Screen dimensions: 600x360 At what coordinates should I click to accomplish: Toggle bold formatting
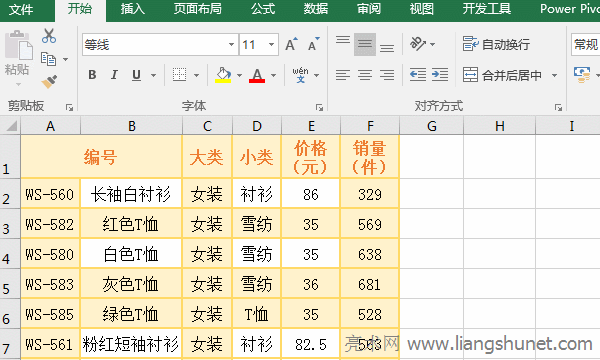92,75
